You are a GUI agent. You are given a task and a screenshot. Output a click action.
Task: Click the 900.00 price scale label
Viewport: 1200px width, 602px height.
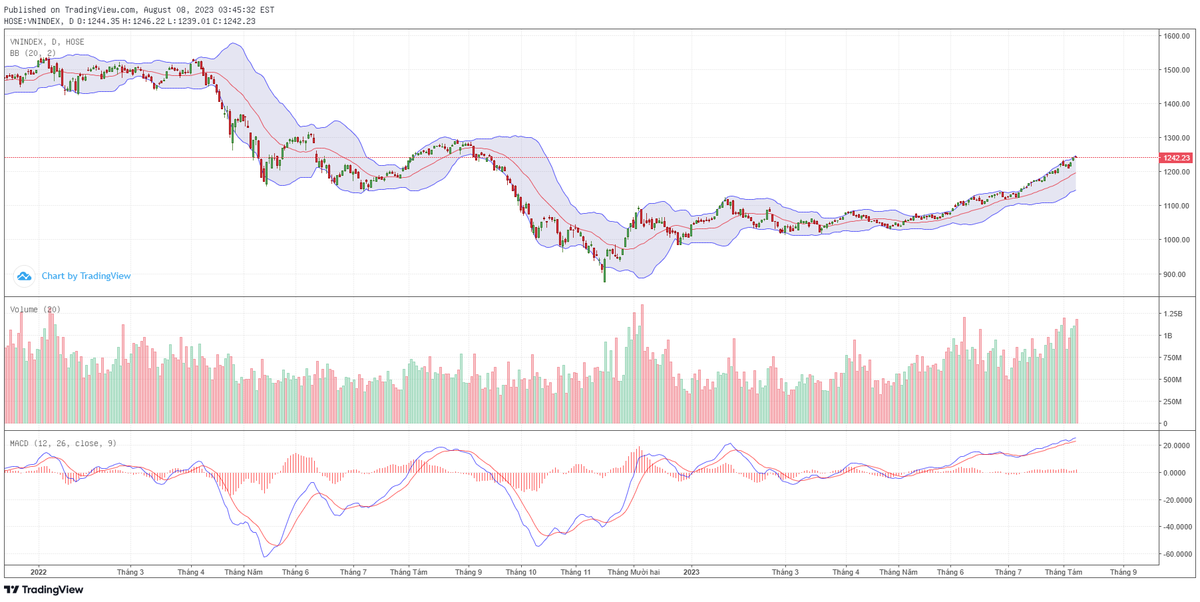coord(1175,274)
